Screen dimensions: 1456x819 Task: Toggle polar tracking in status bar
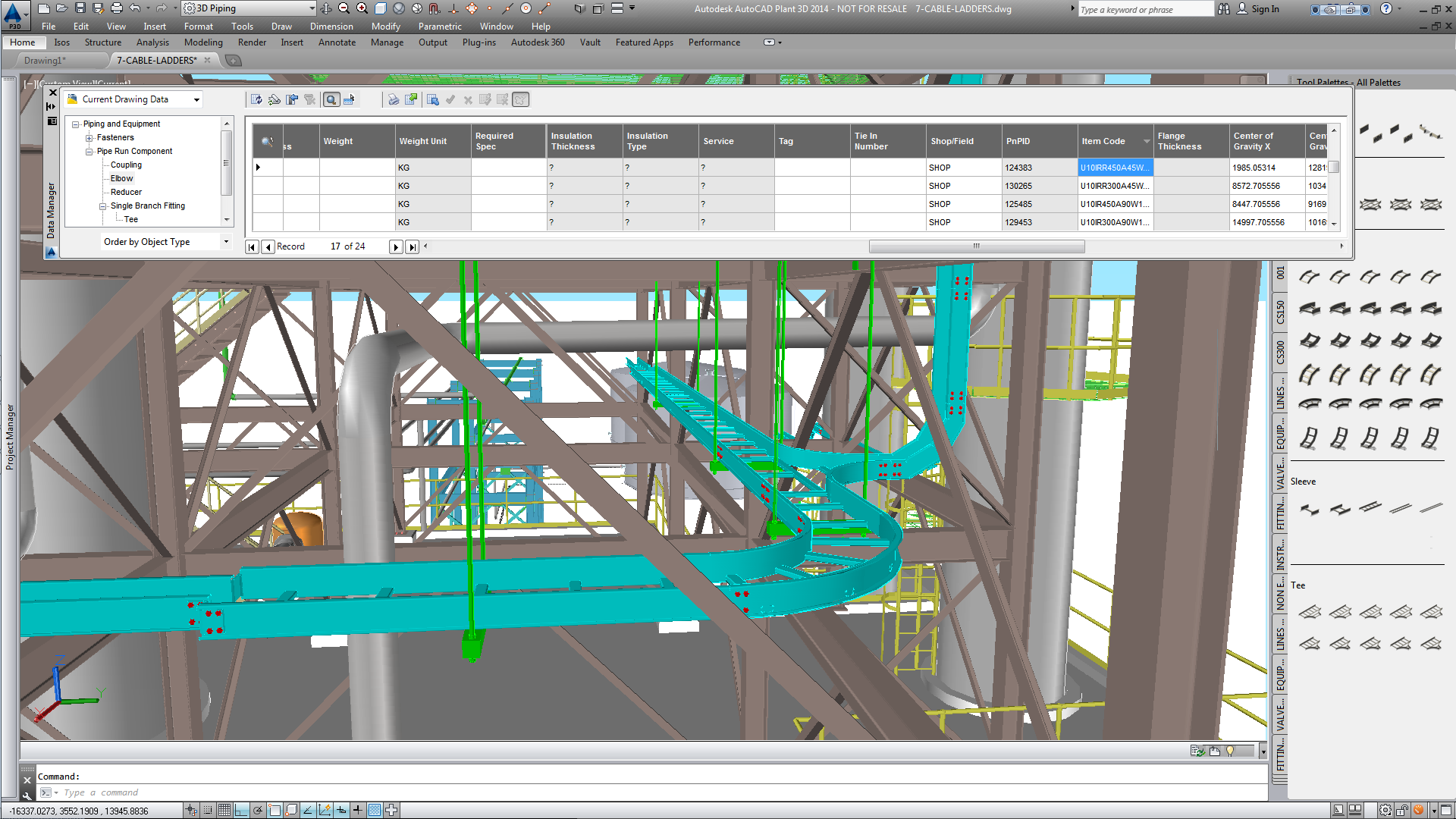coord(258,810)
